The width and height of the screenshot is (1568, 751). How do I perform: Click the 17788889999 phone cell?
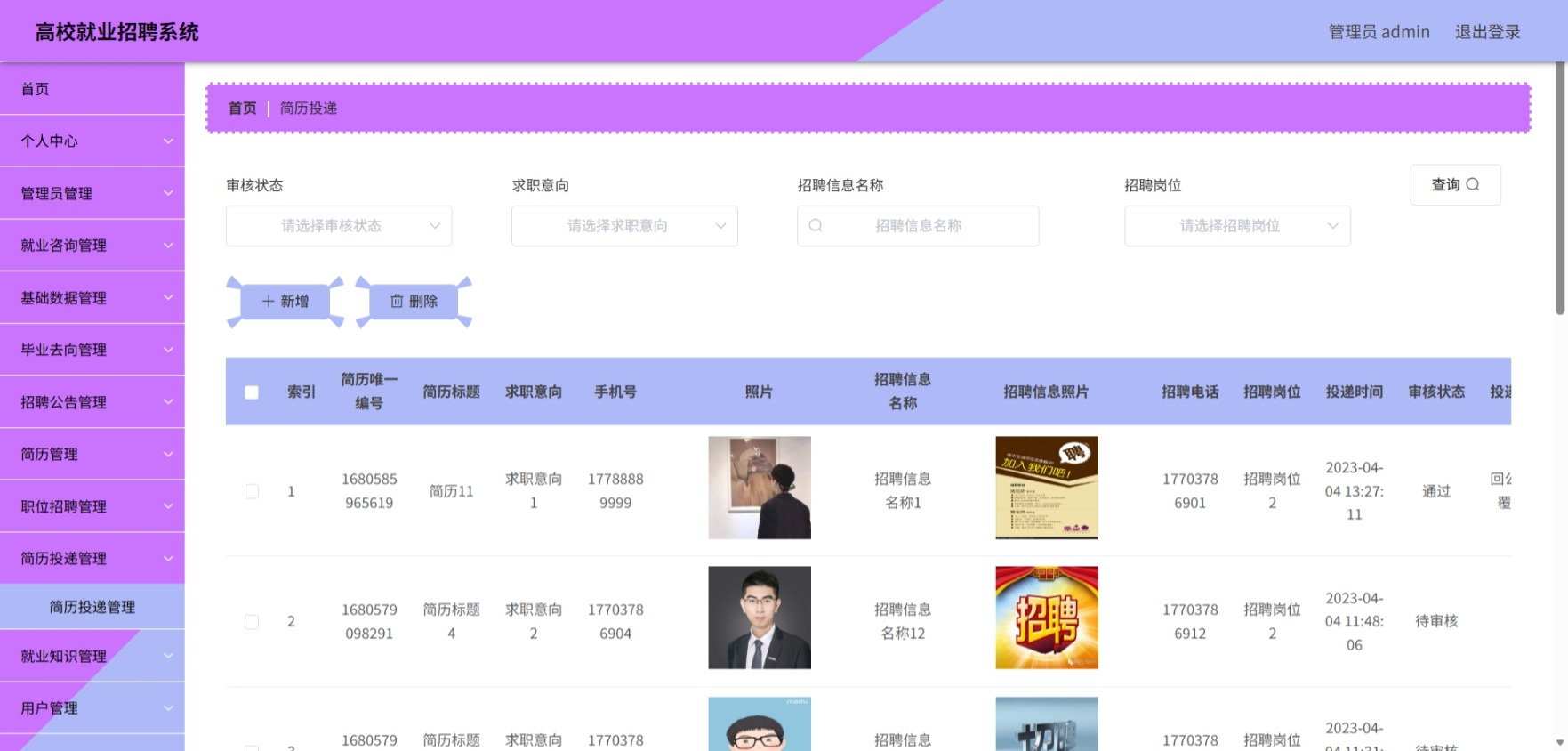(615, 491)
